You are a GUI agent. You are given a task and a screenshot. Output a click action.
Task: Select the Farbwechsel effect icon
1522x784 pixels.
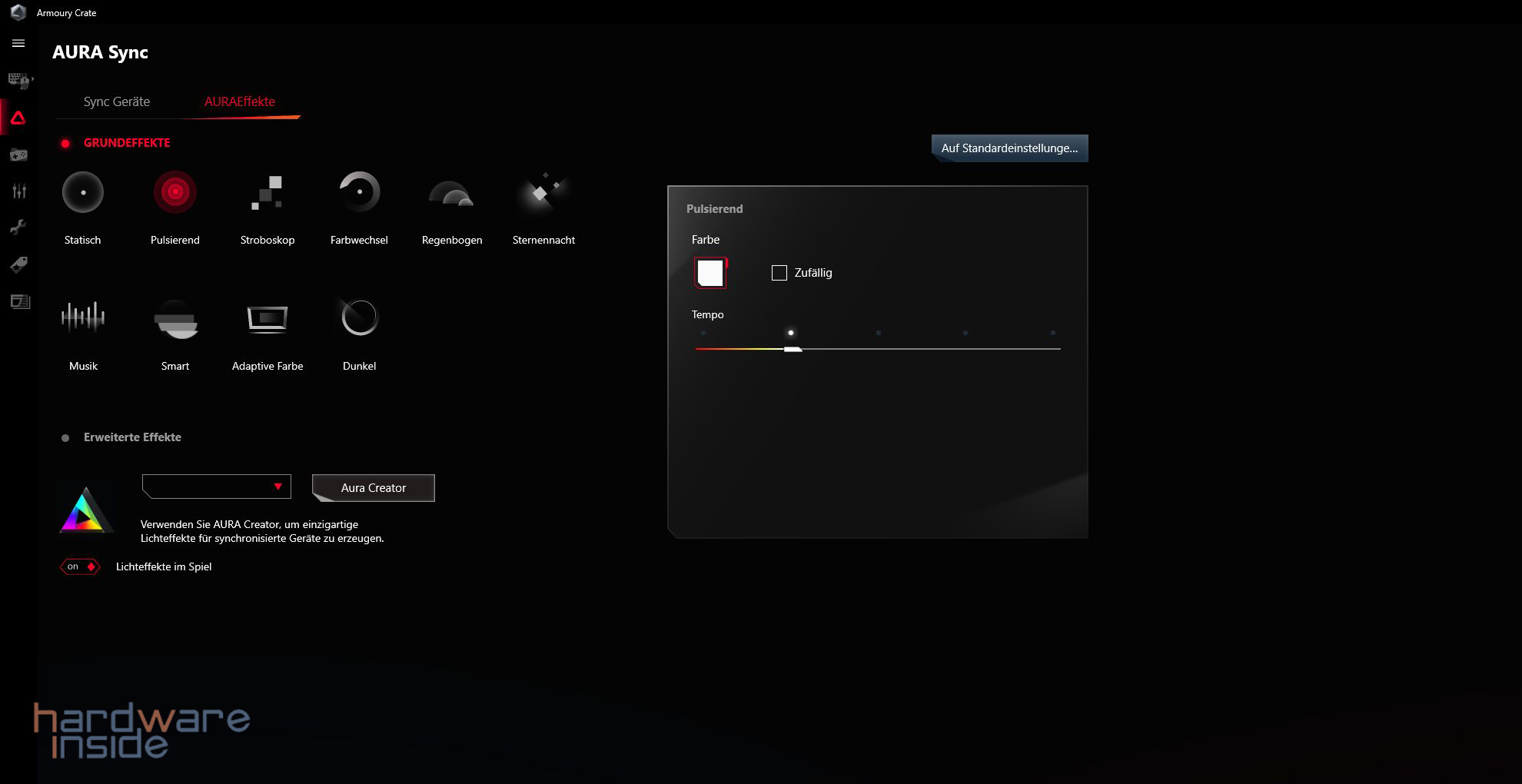[x=359, y=192]
